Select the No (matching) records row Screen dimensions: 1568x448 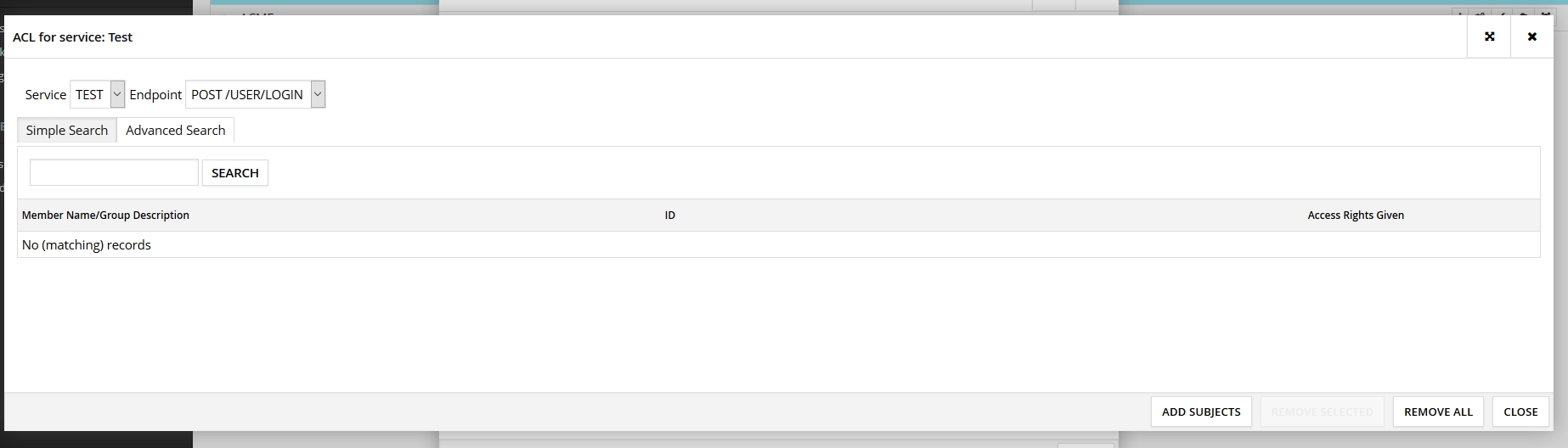(778, 244)
